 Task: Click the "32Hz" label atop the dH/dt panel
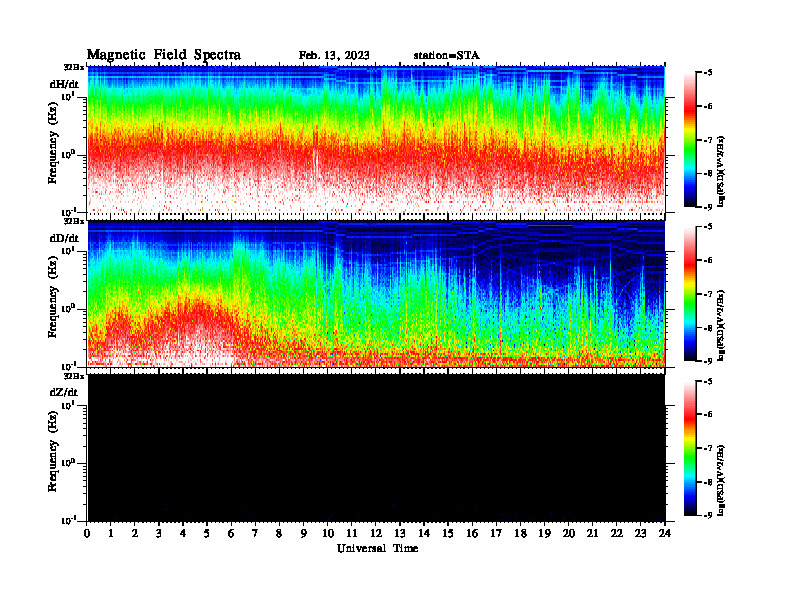click(74, 67)
